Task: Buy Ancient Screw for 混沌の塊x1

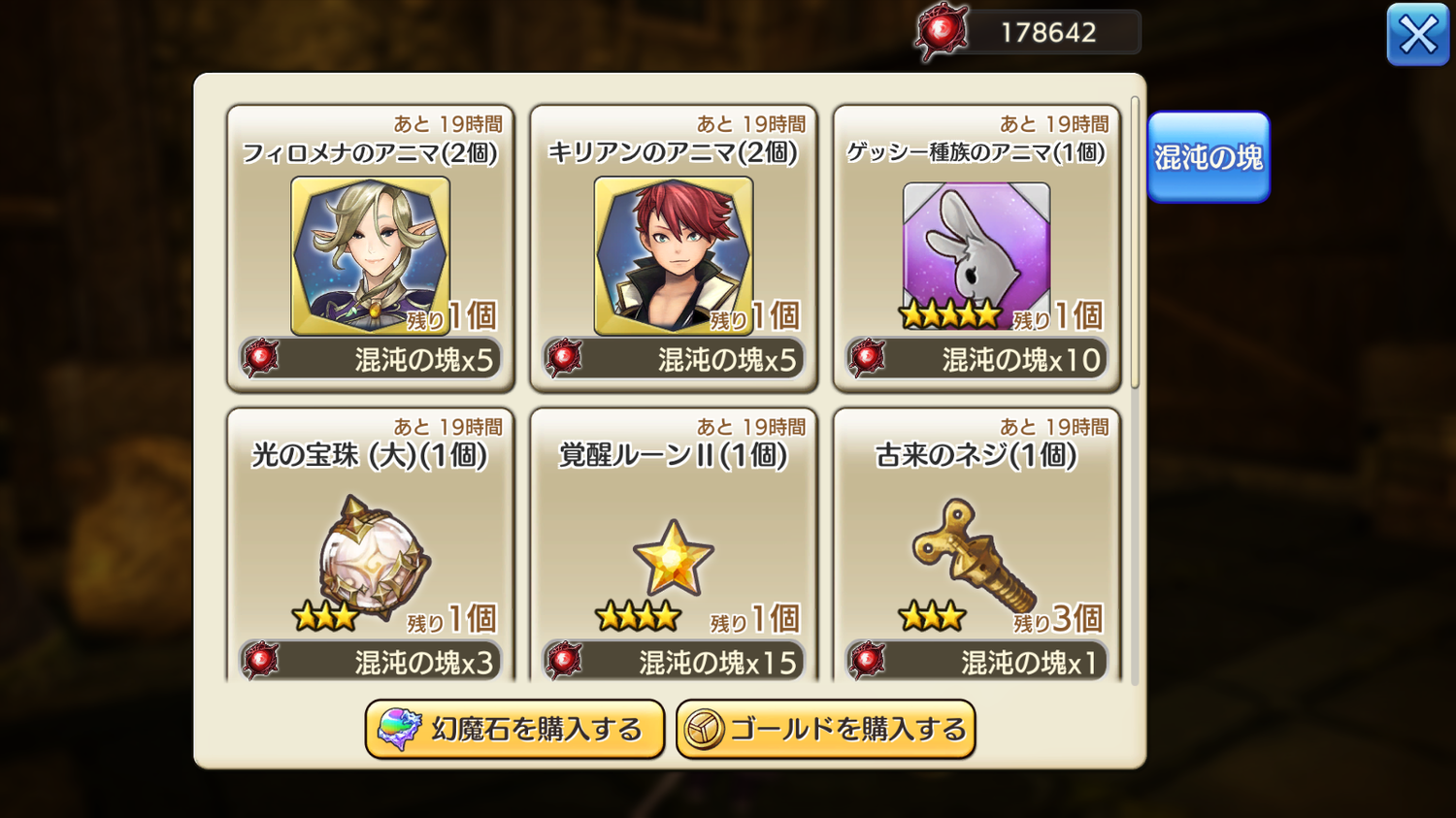Action: click(976, 661)
